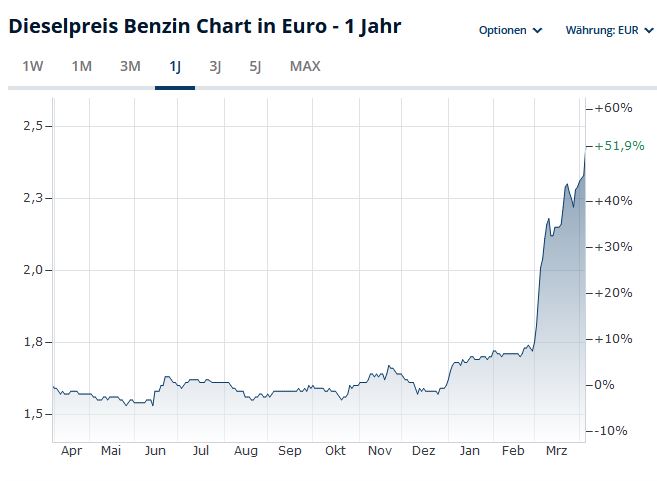Switch chart to the 3J period
The height and width of the screenshot is (481, 657).
(x=215, y=67)
